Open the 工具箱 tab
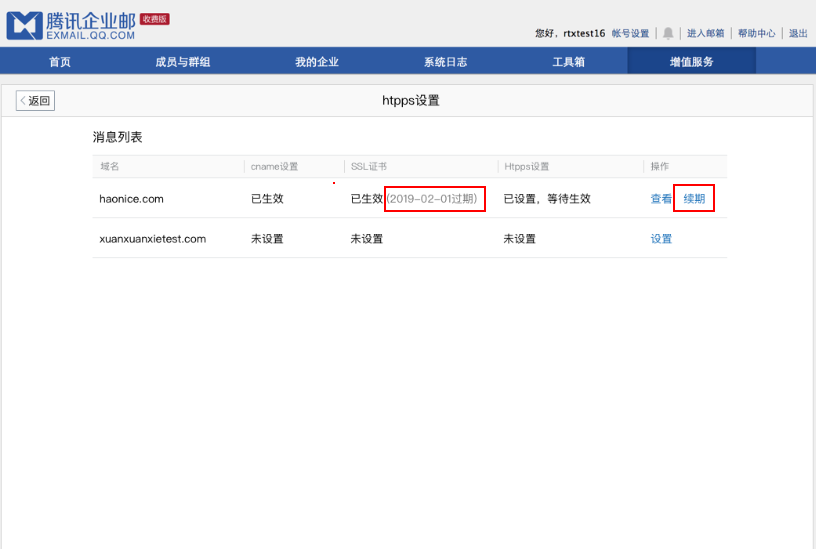Screen dimensions: 816x549 click(569, 62)
